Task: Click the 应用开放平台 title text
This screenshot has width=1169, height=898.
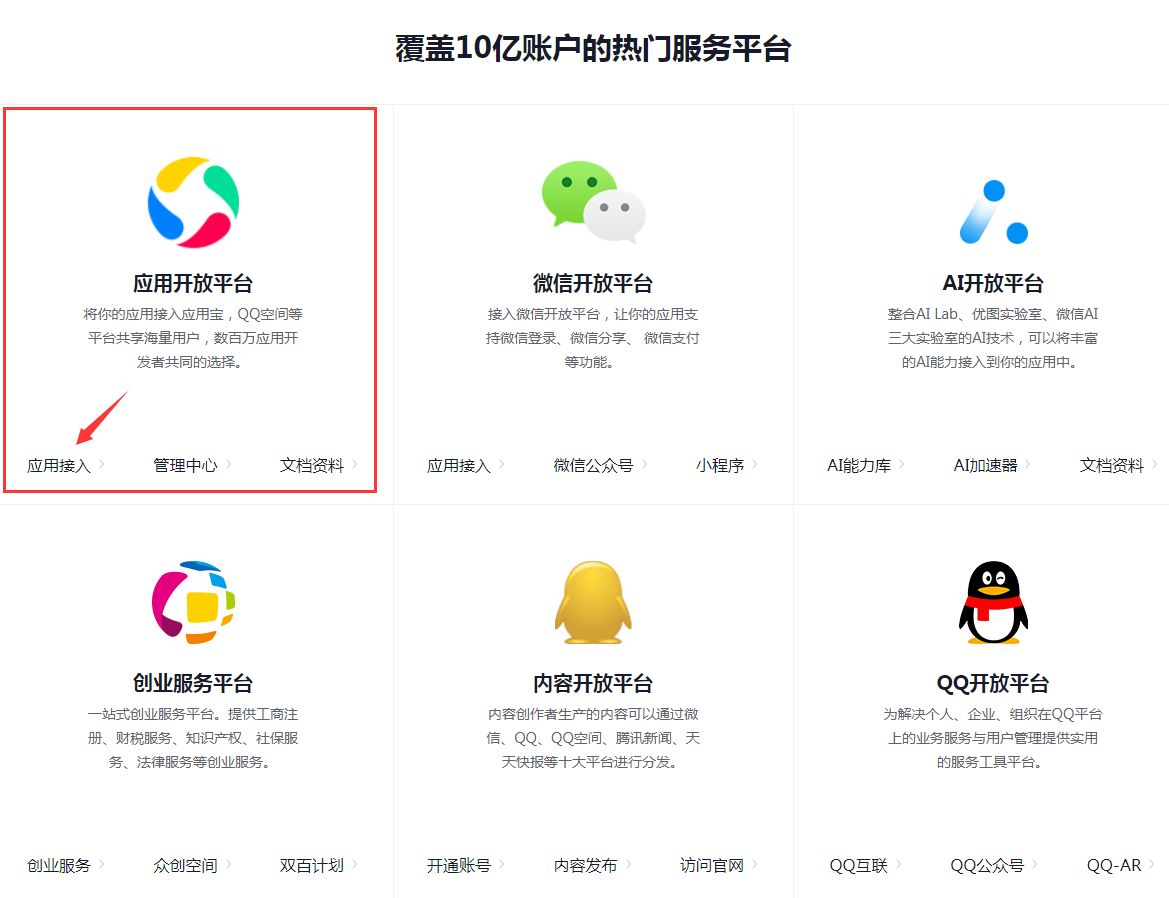Action: (193, 283)
